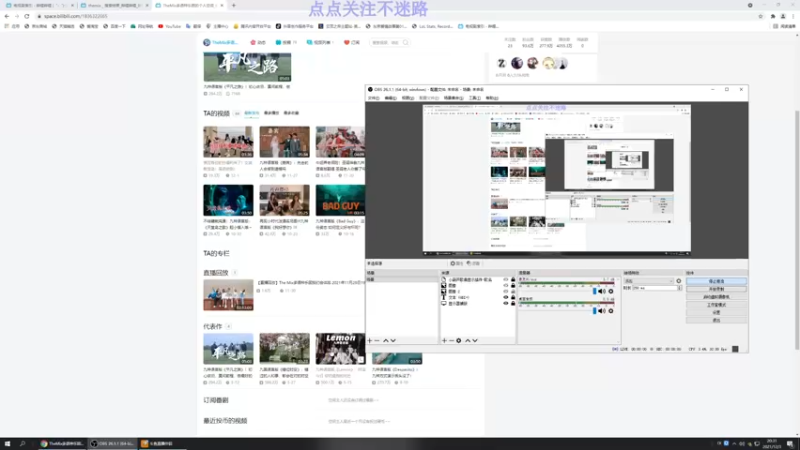Switch to Chrome in the taskbar

(x=61, y=444)
